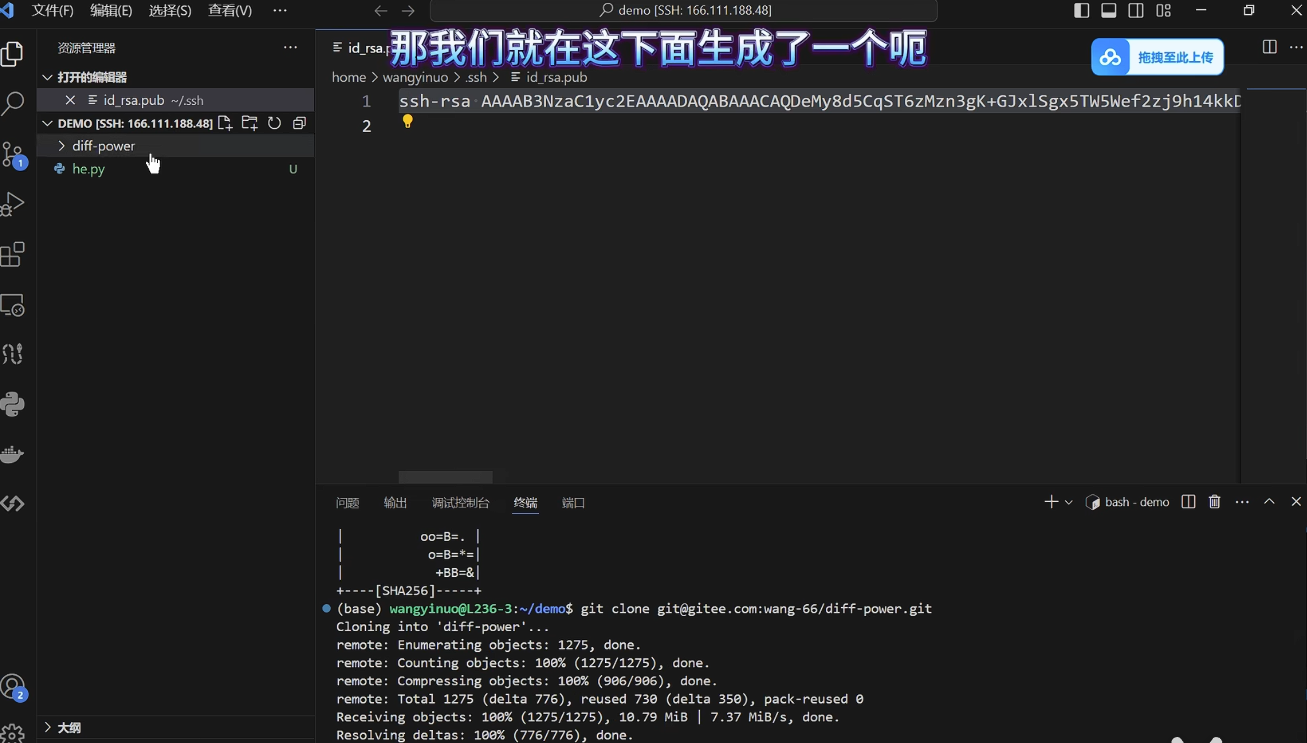Image resolution: width=1307 pixels, height=743 pixels.
Task: Add a new terminal with plus
Action: tap(1051, 502)
